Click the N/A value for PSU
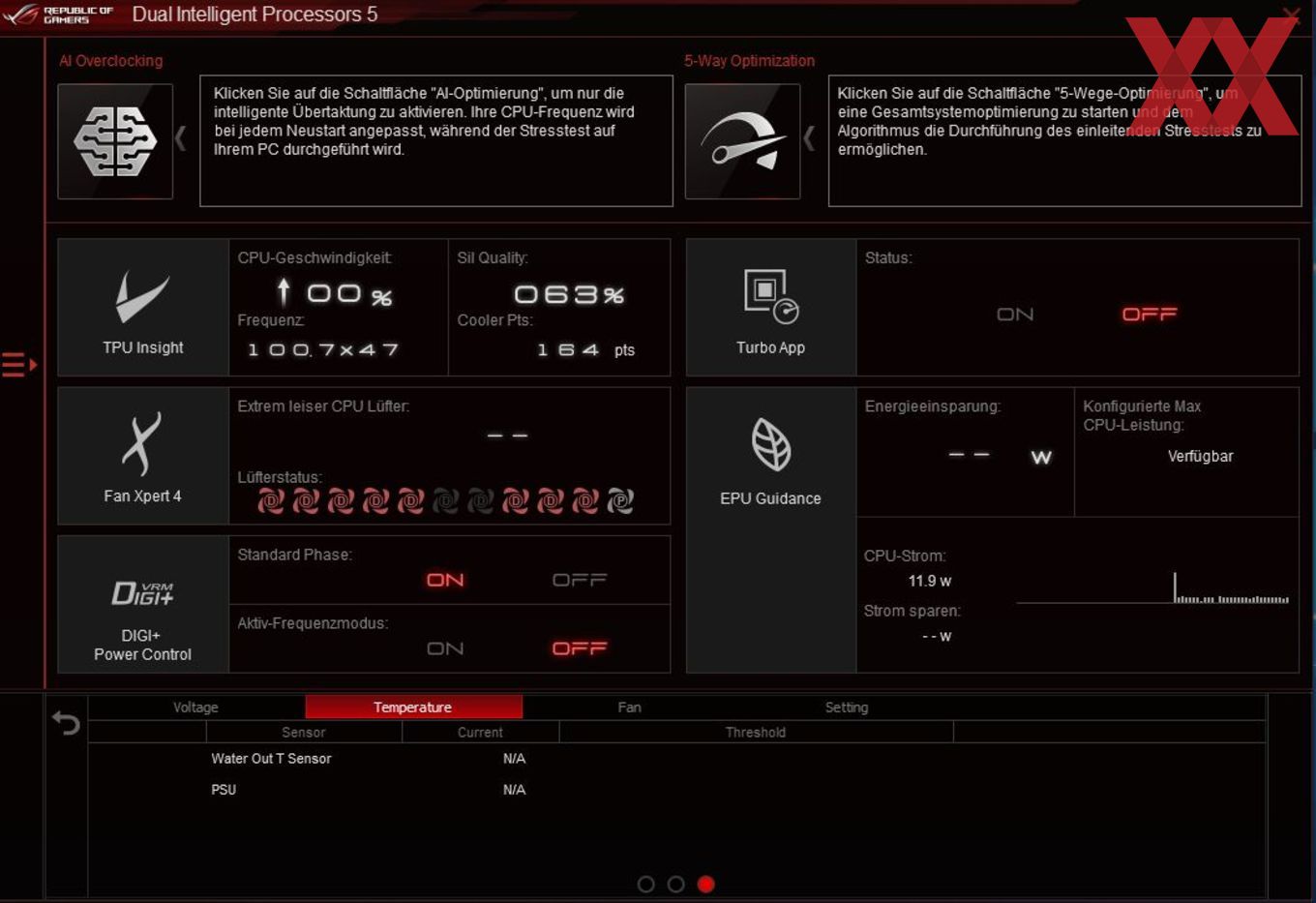 pos(514,790)
